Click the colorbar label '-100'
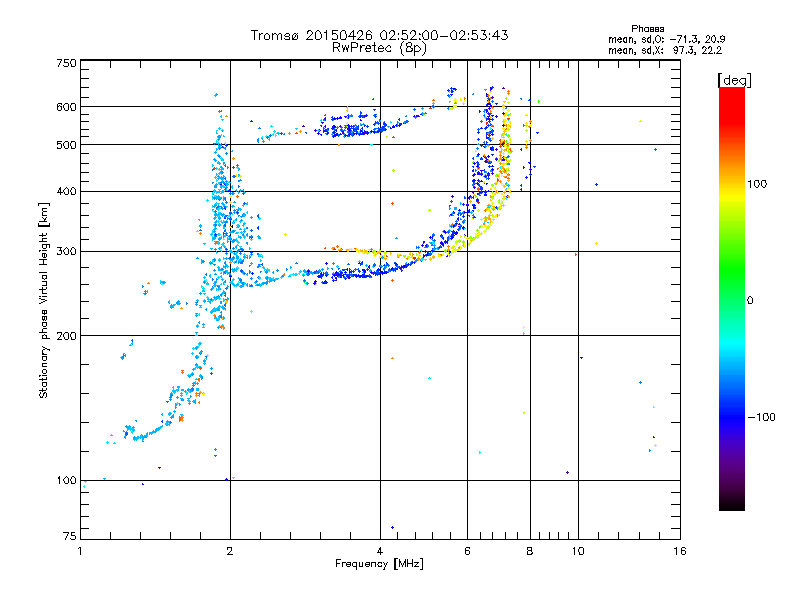Viewport: 800px width, 600px height. click(x=762, y=417)
